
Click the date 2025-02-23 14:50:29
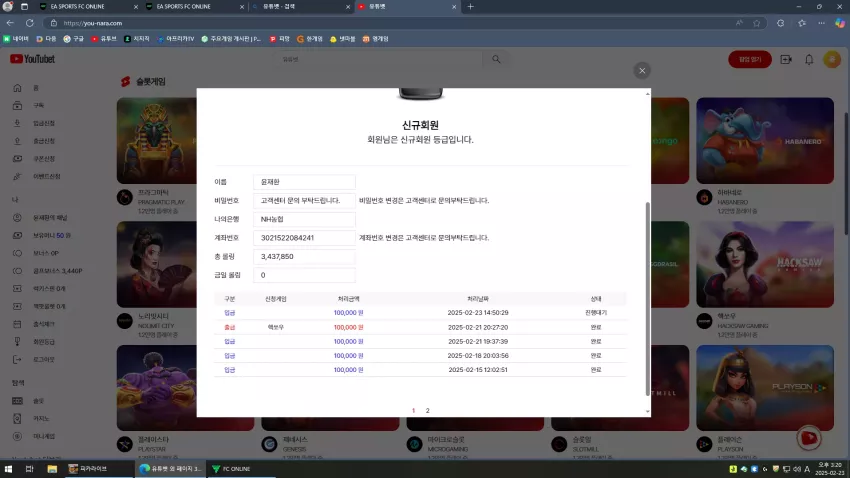click(478, 313)
